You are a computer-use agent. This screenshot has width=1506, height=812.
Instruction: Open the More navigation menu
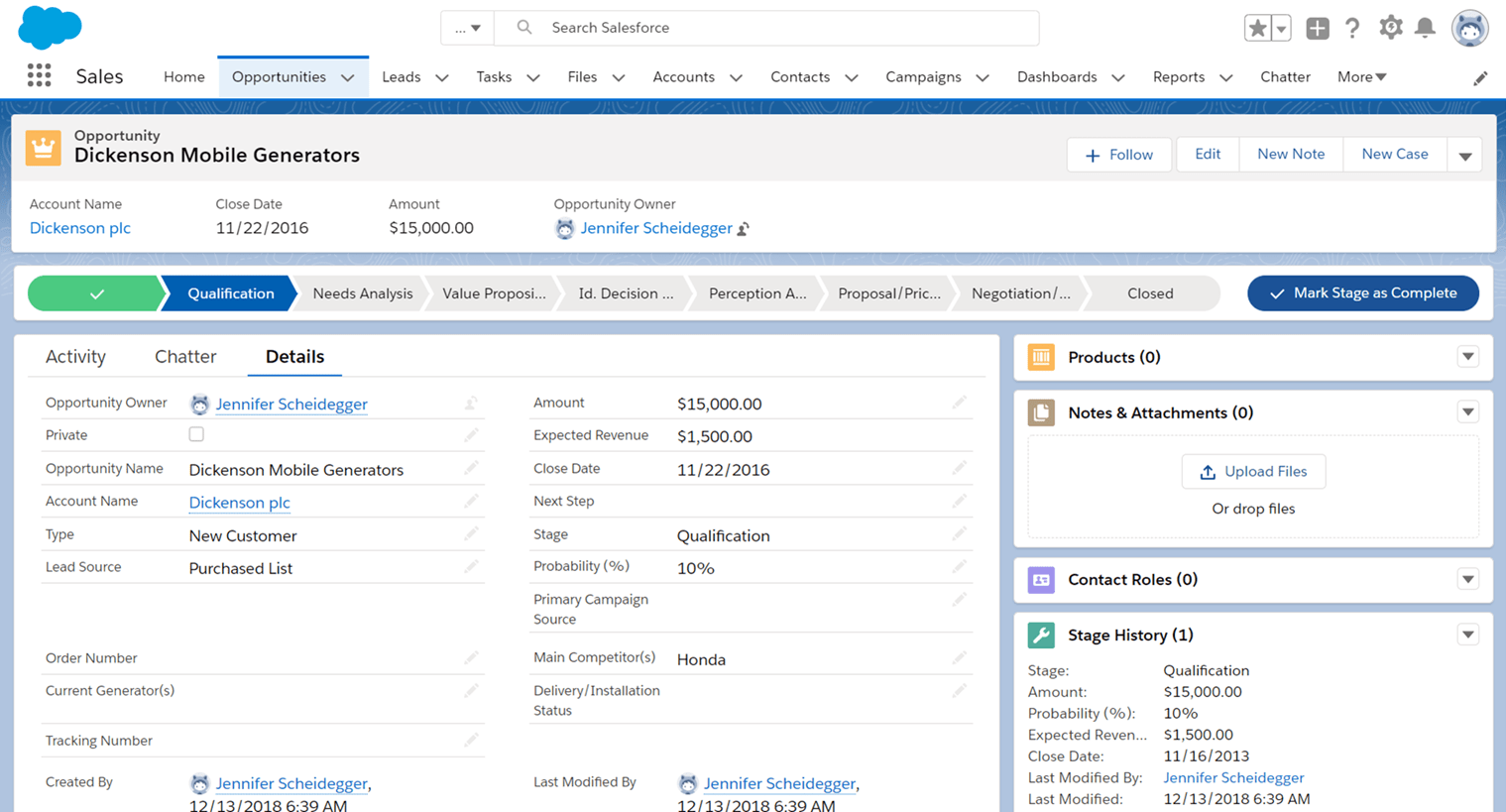tap(1361, 76)
